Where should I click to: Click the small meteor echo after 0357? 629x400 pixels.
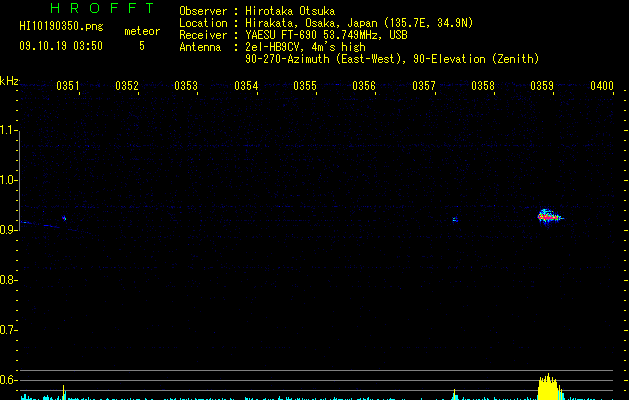point(455,219)
